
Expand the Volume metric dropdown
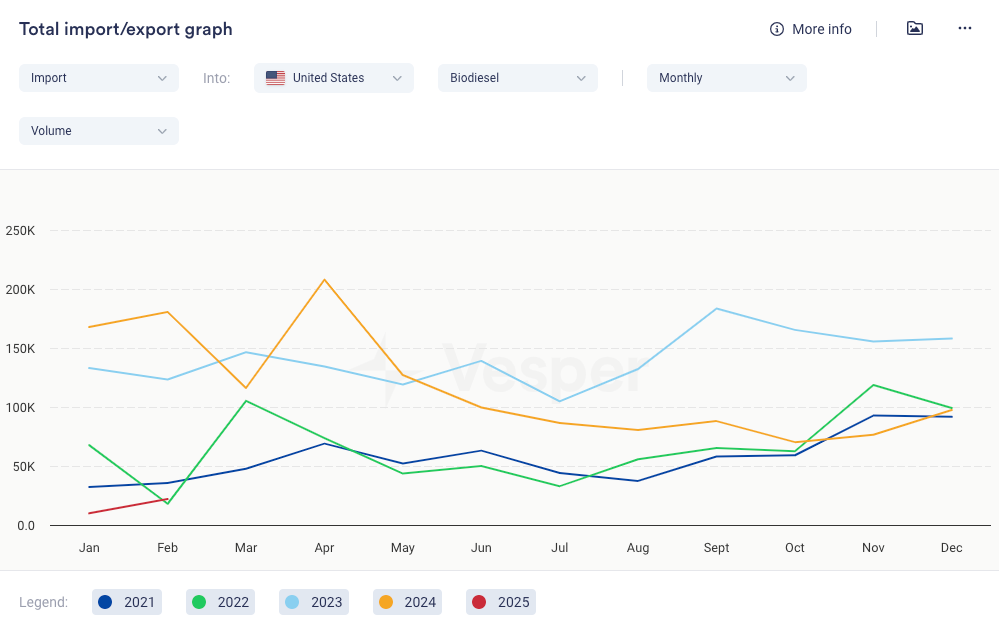click(98, 131)
